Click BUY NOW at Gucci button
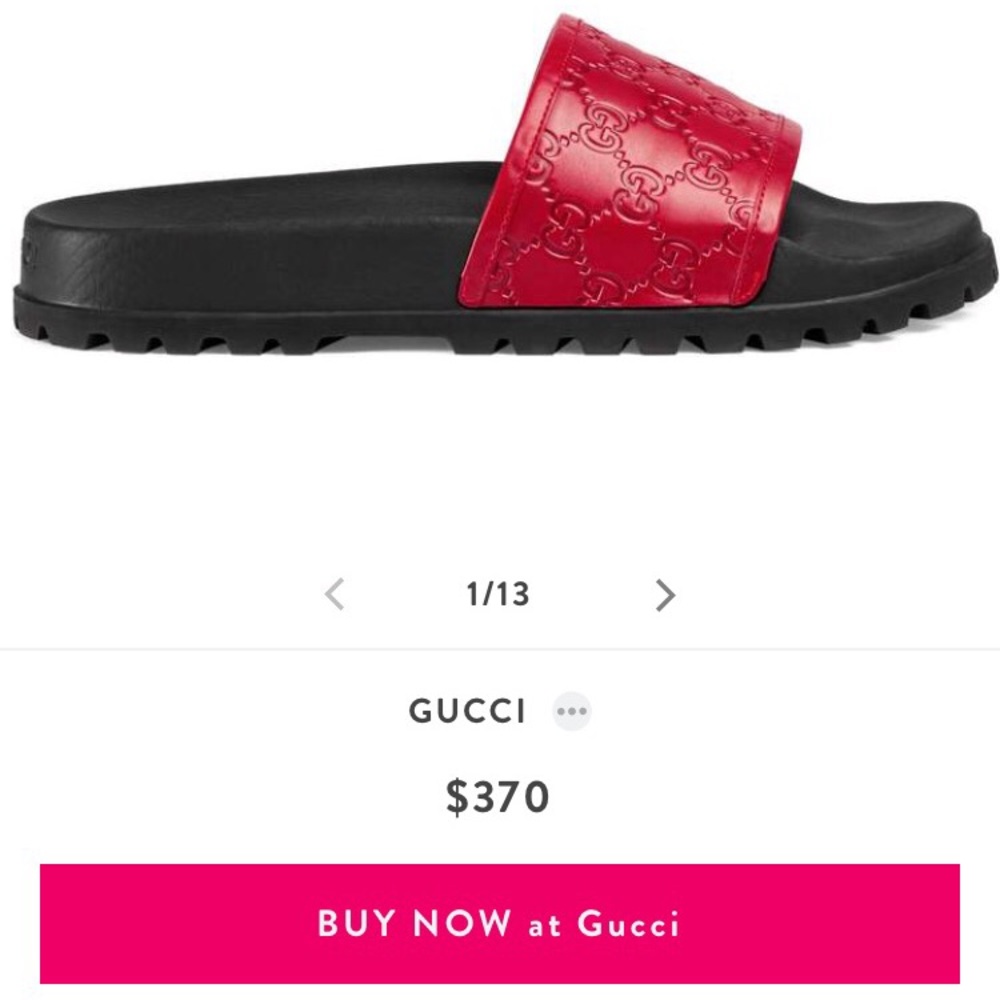Image resolution: width=1000 pixels, height=1000 pixels. pyautogui.click(x=499, y=923)
